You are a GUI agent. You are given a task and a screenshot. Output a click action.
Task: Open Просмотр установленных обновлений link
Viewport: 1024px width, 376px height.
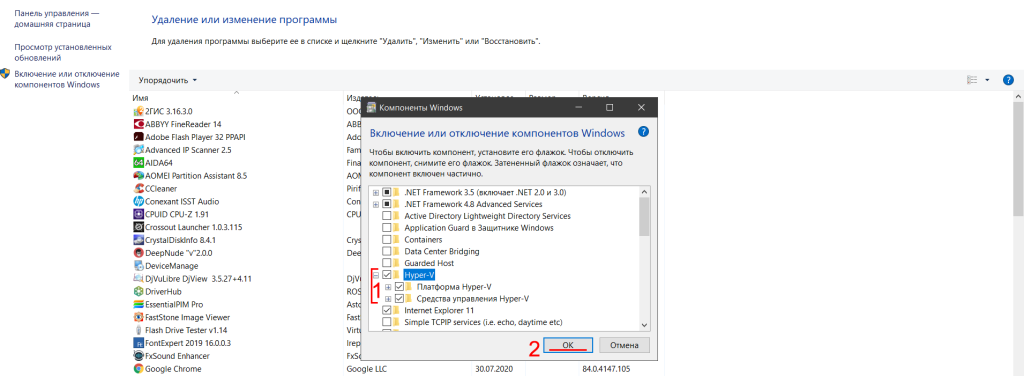(x=63, y=53)
